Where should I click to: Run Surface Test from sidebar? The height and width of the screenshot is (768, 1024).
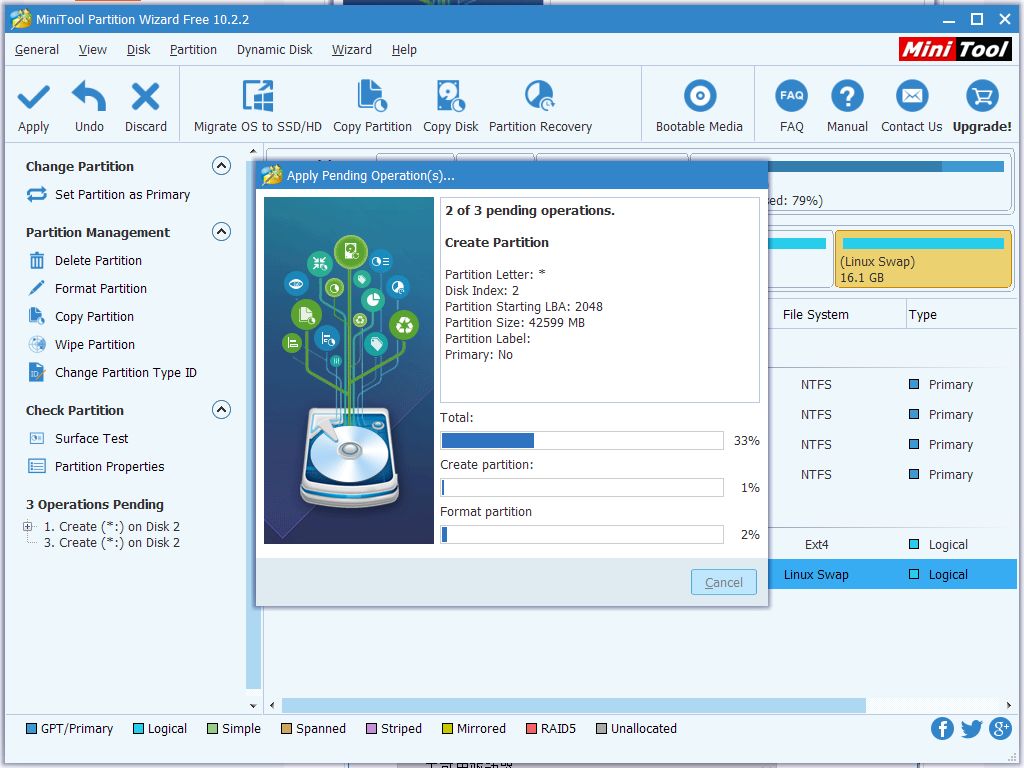pyautogui.click(x=91, y=439)
